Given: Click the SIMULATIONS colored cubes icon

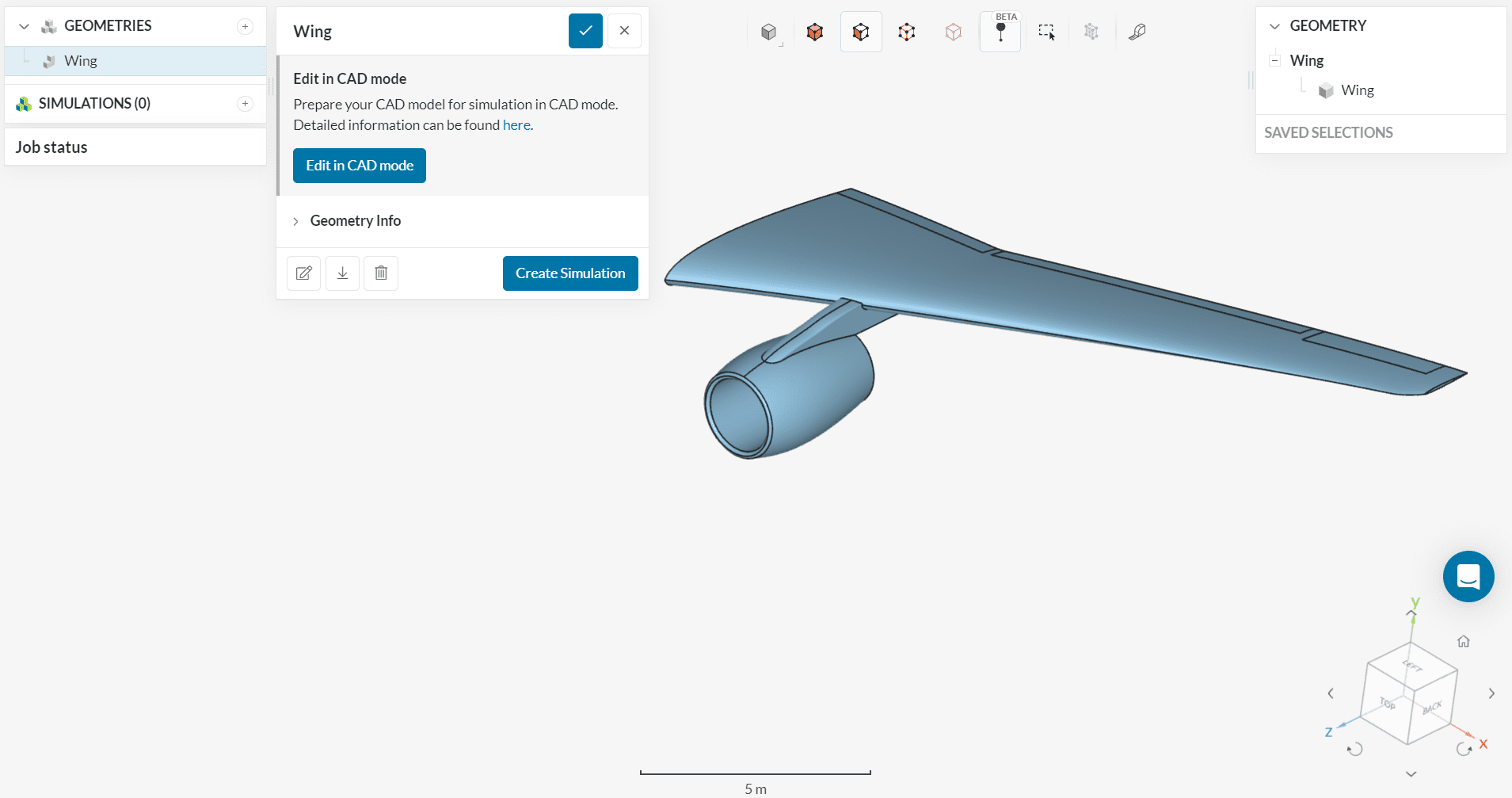Looking at the screenshot, I should click(x=24, y=104).
